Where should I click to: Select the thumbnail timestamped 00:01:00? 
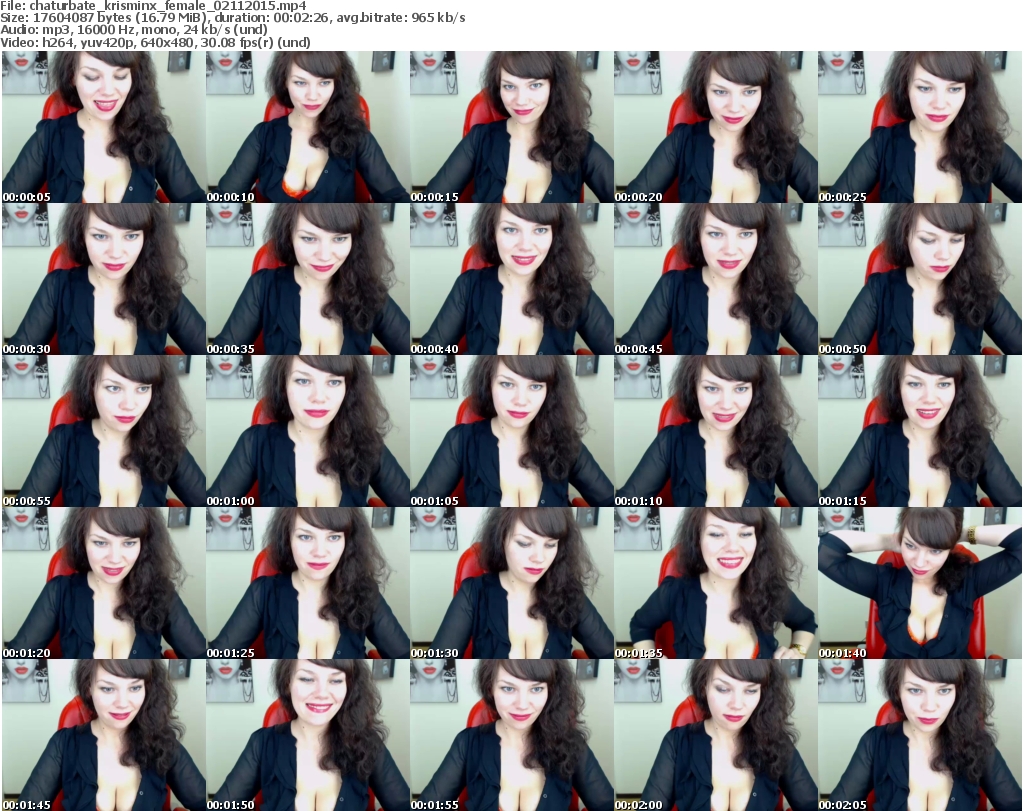[x=308, y=432]
